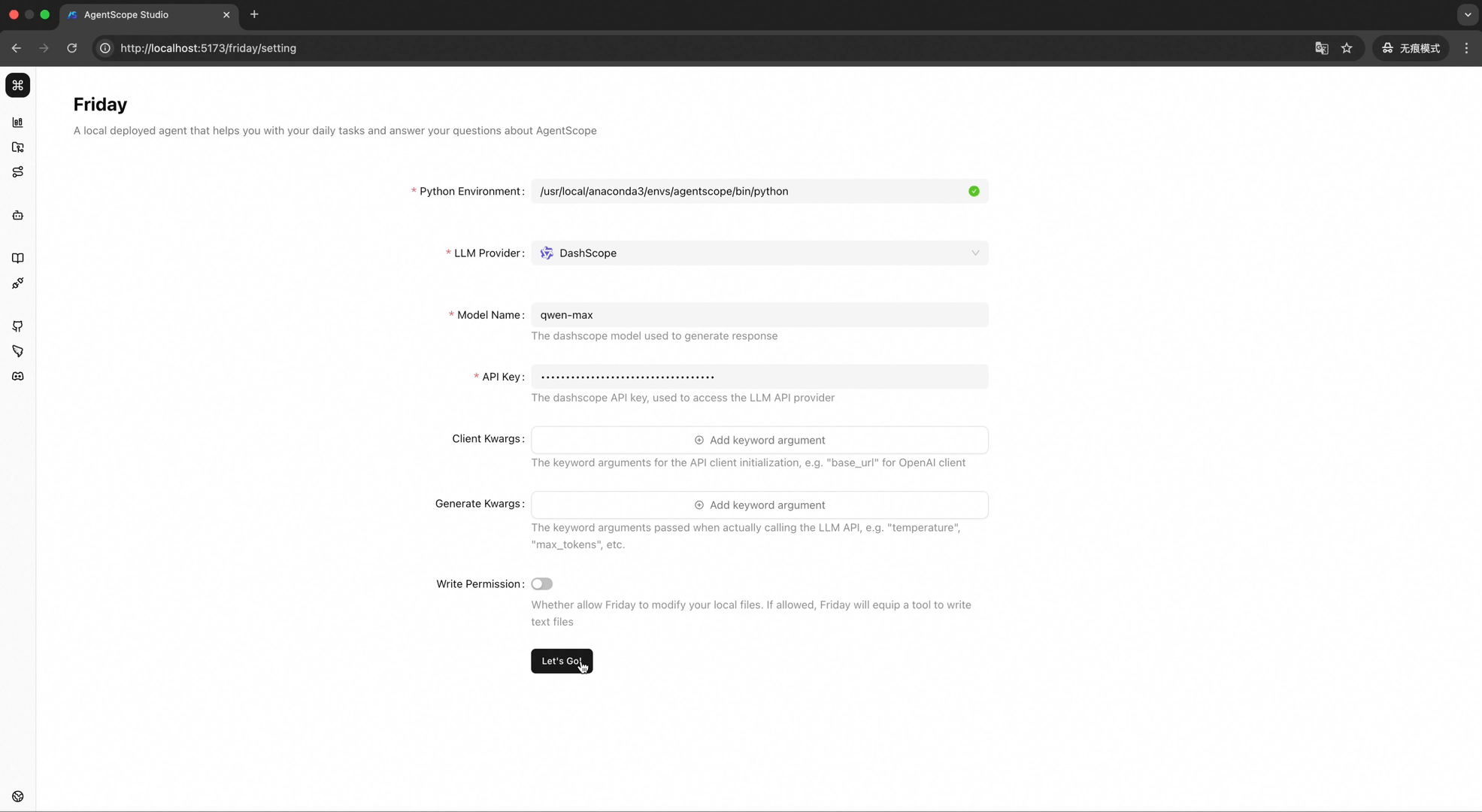Open the browser three-dot menu

1466,48
